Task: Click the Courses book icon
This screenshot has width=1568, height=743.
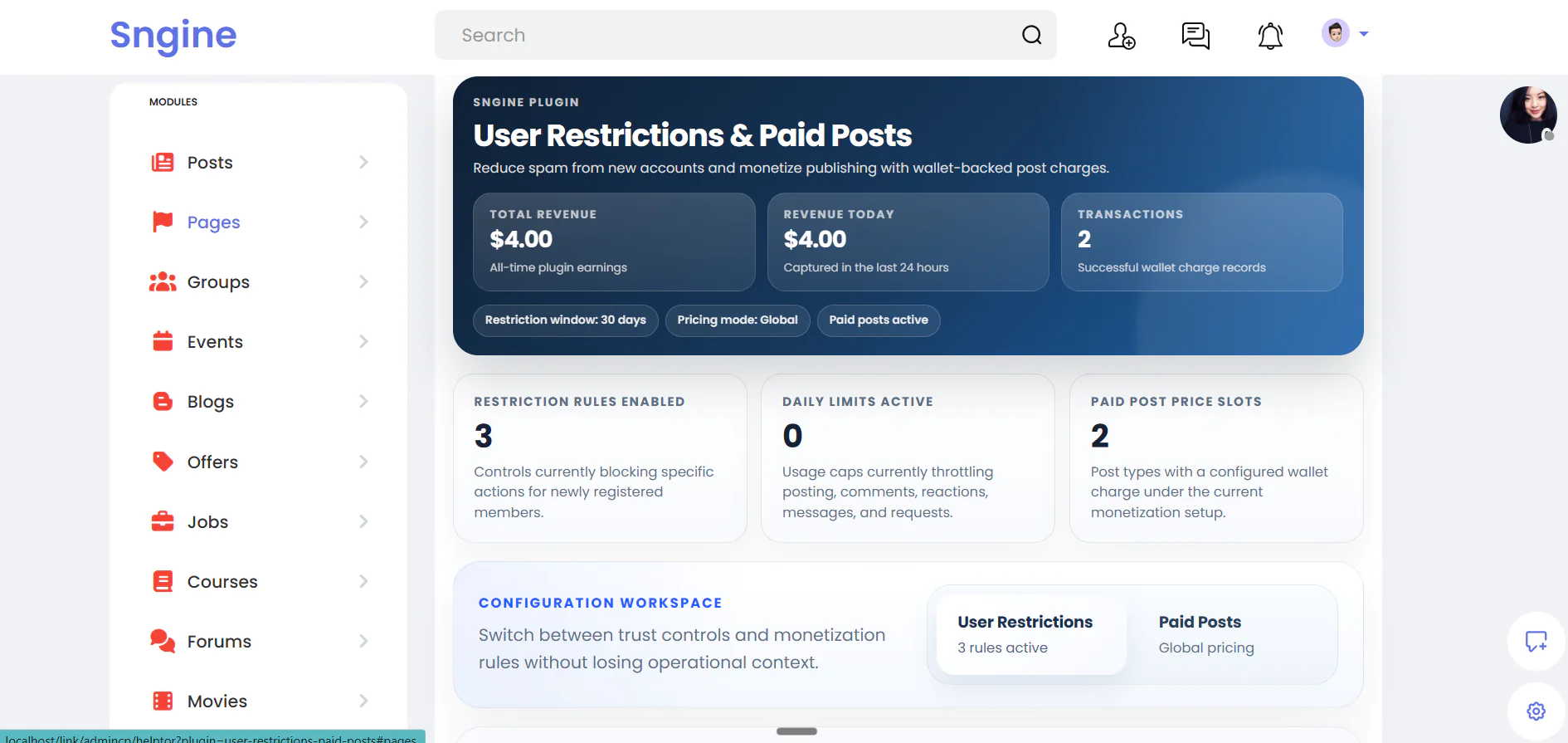Action: [x=163, y=581]
